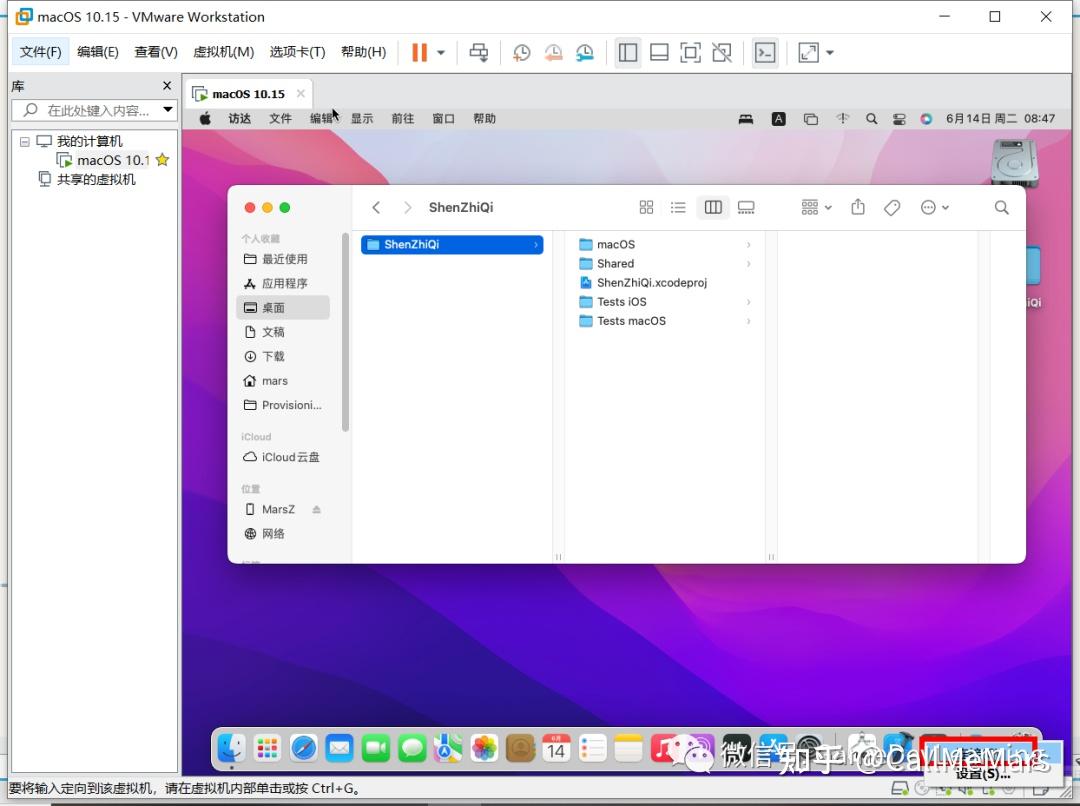Click the Siri icon in the menu bar

[x=926, y=118]
